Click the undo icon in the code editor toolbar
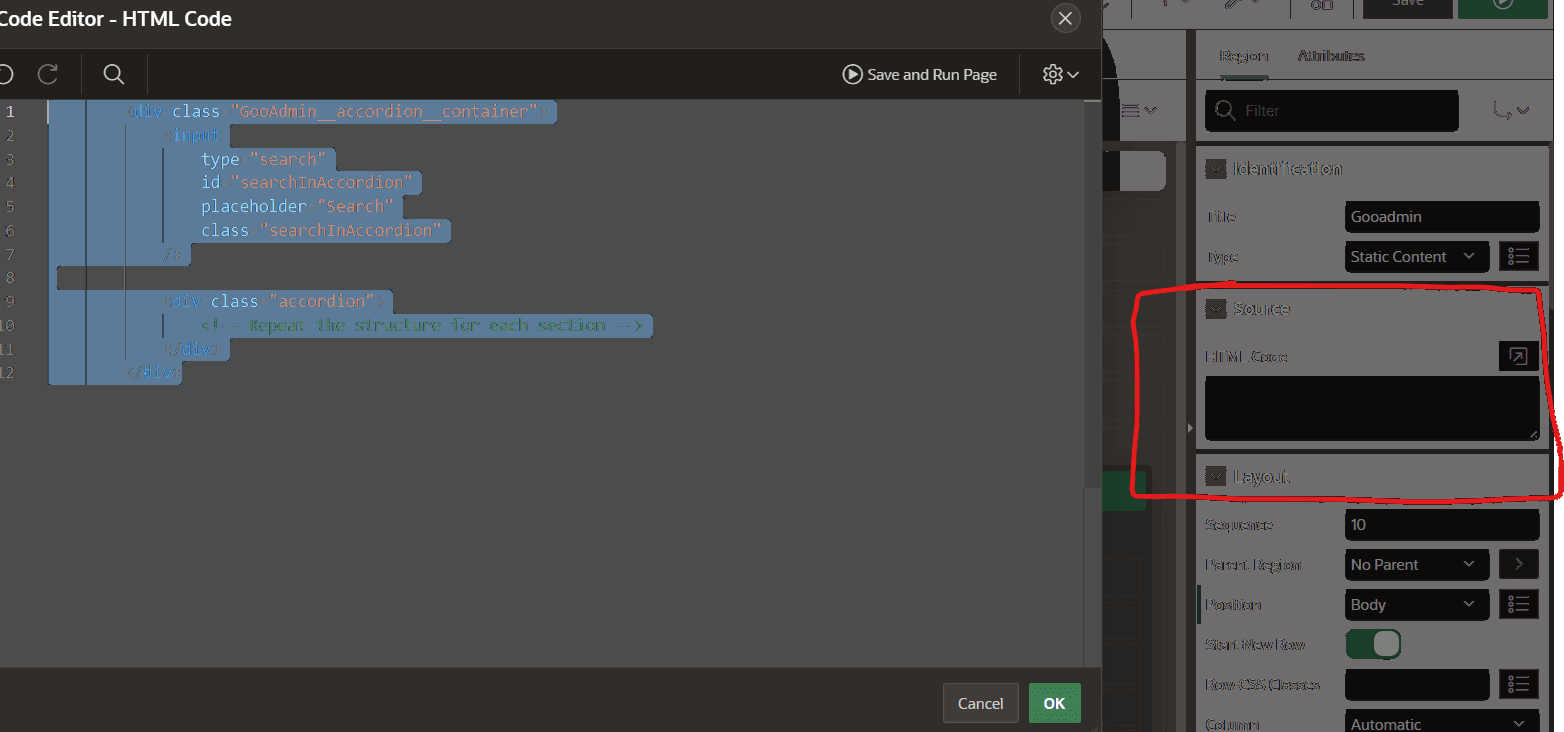This screenshot has height=732, width=1564. (x=5, y=74)
